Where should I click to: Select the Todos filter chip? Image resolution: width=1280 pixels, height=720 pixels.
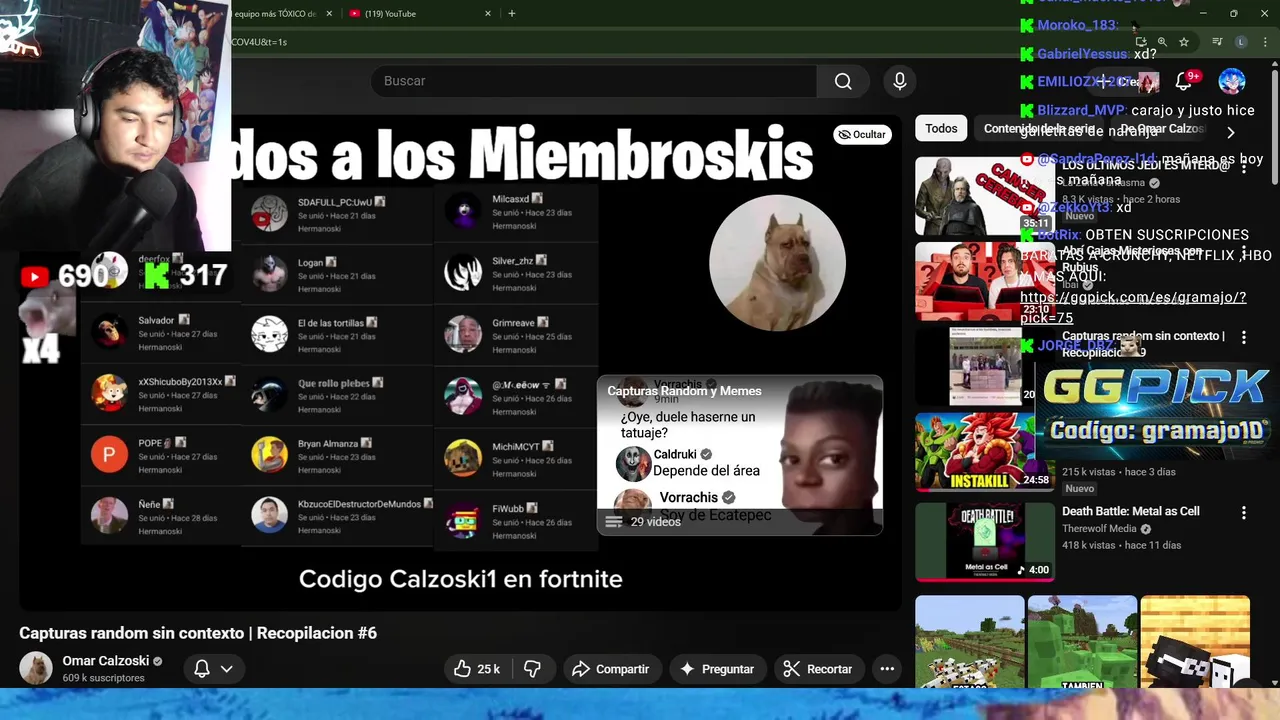click(x=941, y=128)
